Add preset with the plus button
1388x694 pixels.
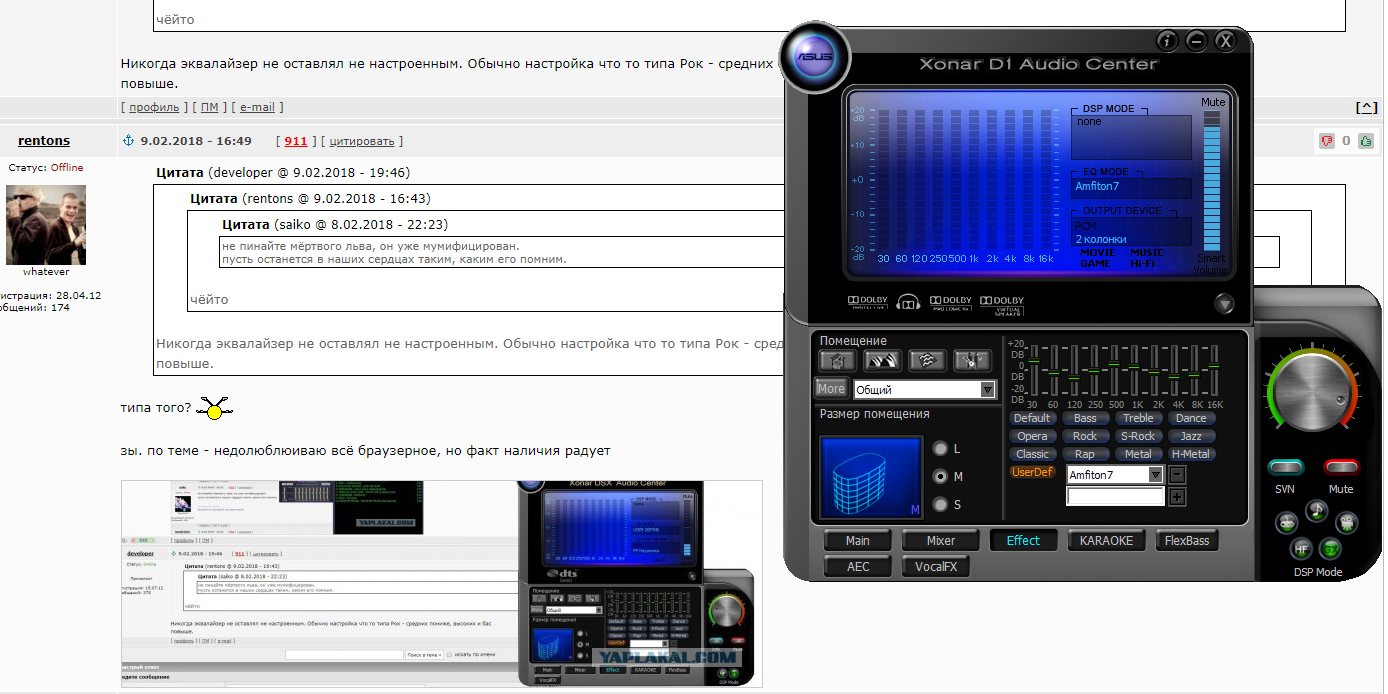click(x=1177, y=497)
